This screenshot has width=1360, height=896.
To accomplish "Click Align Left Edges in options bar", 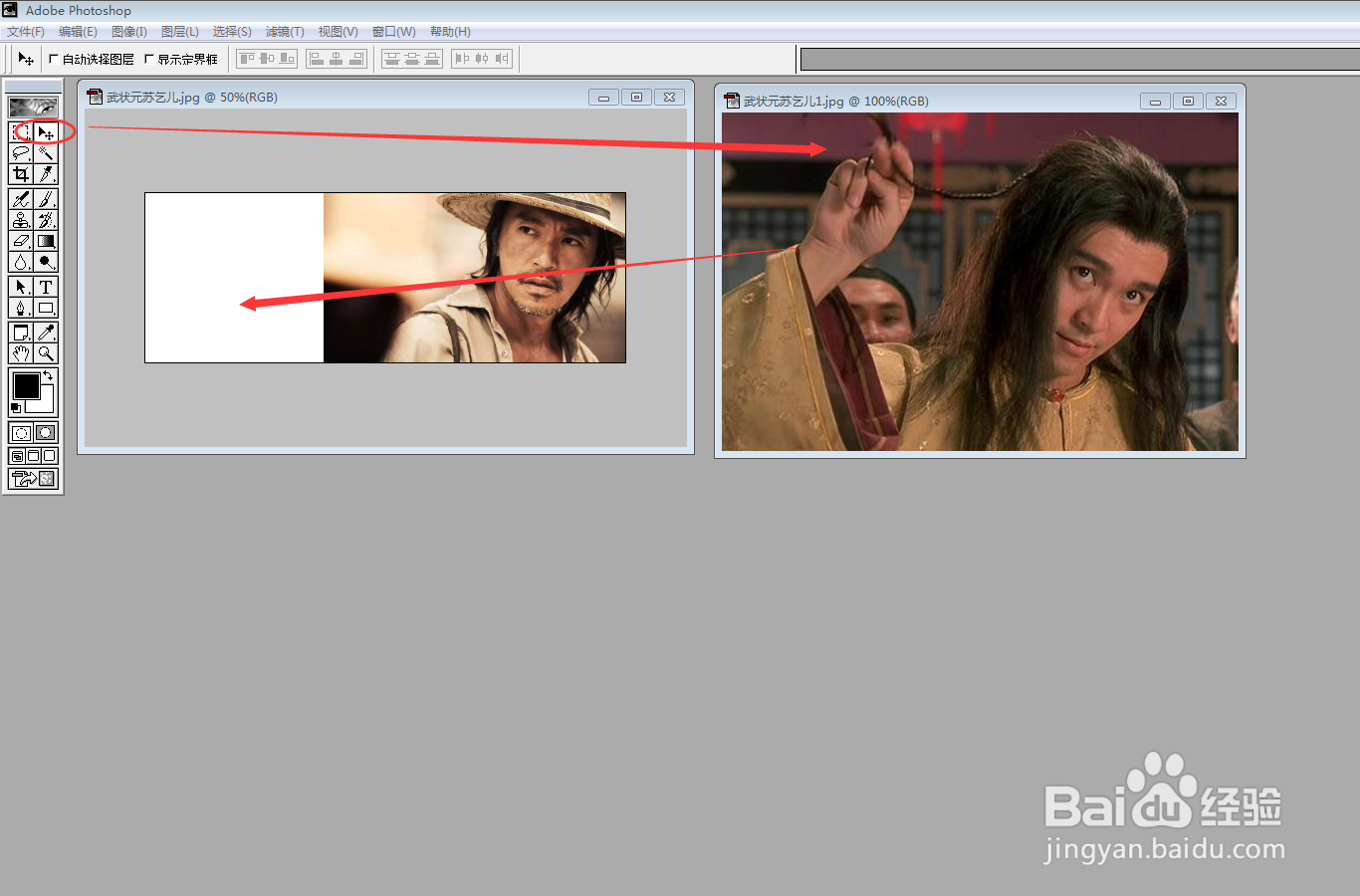I will coord(317,59).
